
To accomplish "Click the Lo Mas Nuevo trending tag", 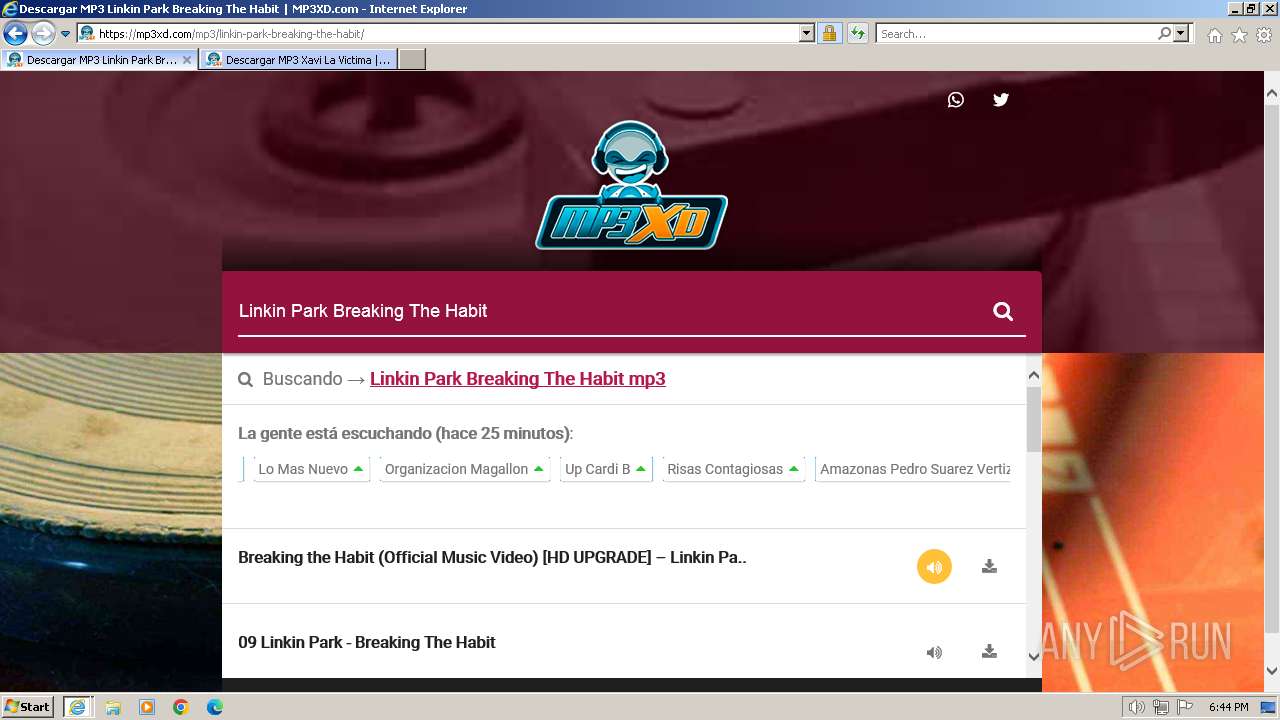I will click(311, 469).
